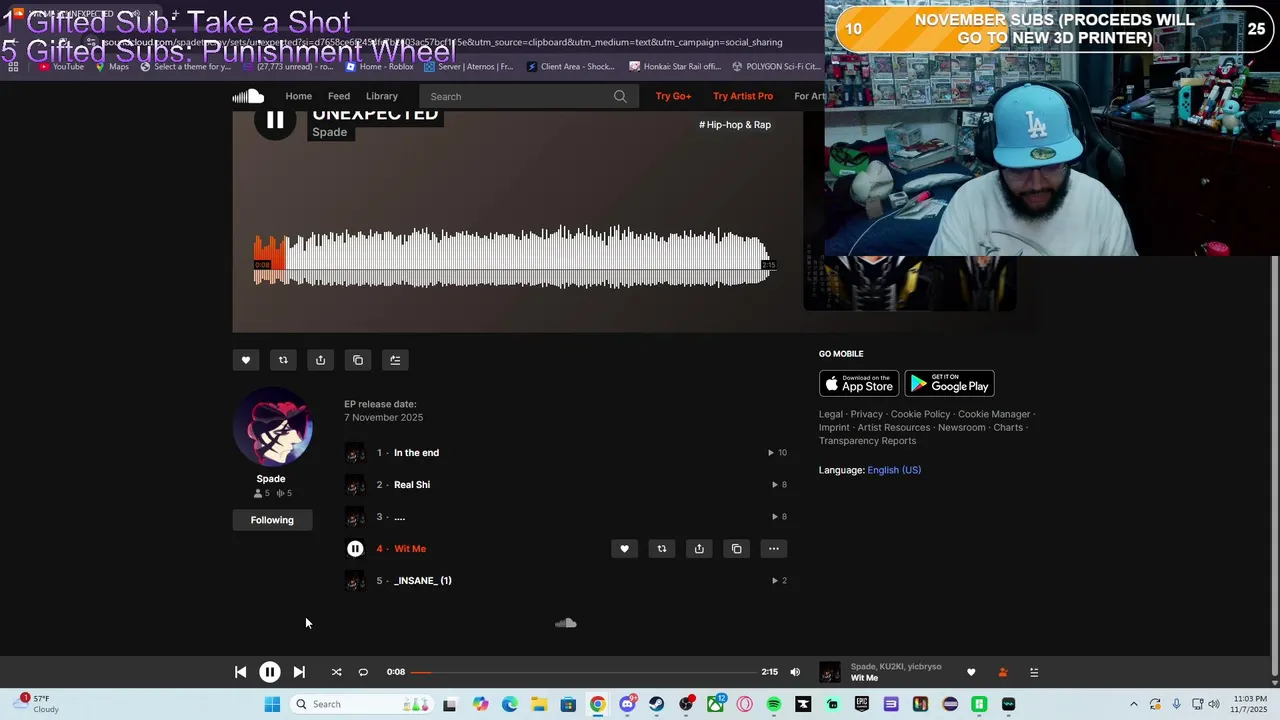Open the Spade artist link under the title
This screenshot has height=720, width=1280.
329,132
